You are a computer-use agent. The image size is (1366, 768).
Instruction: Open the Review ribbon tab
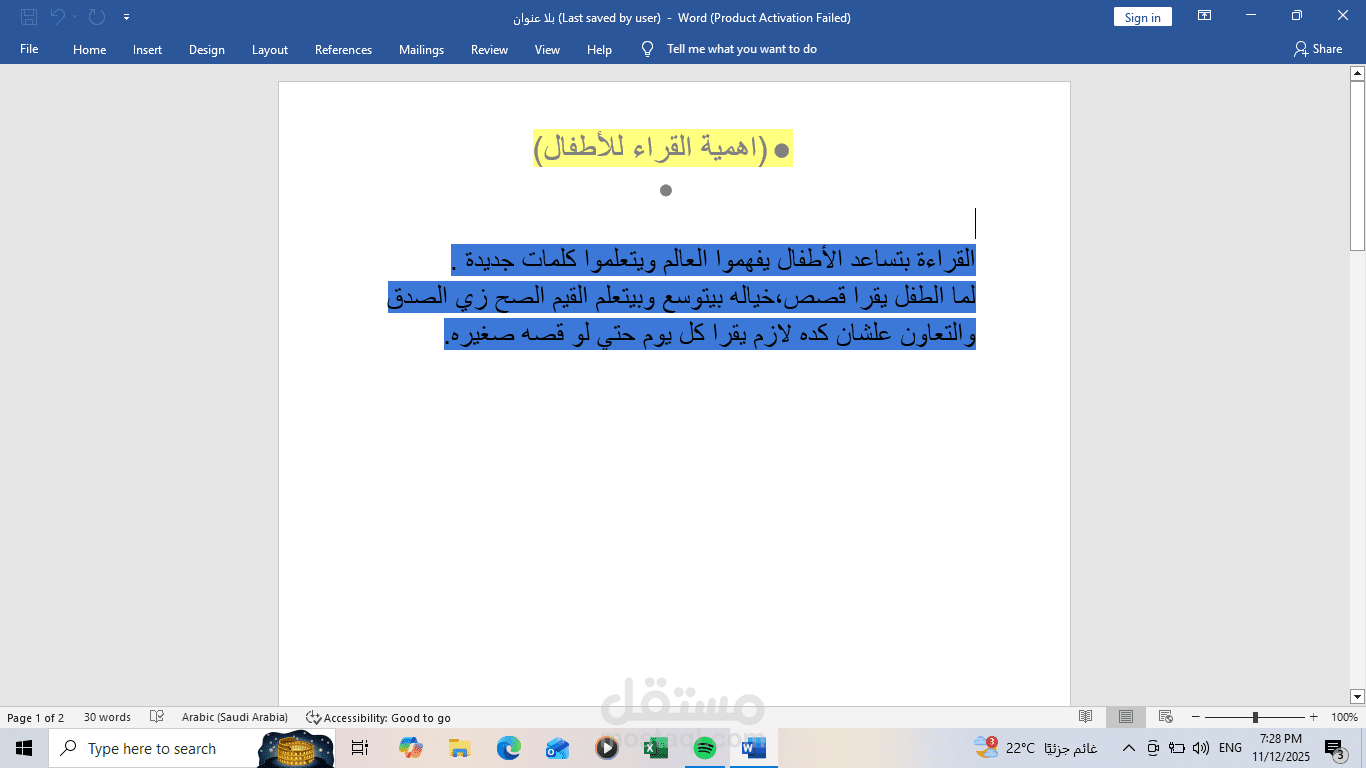pos(489,49)
